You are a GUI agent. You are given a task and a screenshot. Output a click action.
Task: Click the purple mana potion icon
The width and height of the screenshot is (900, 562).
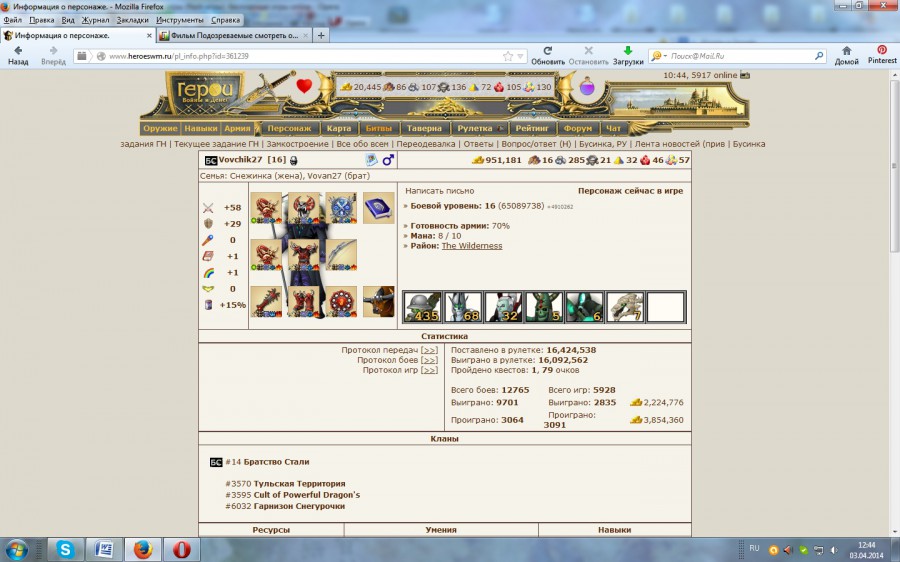click(x=587, y=87)
